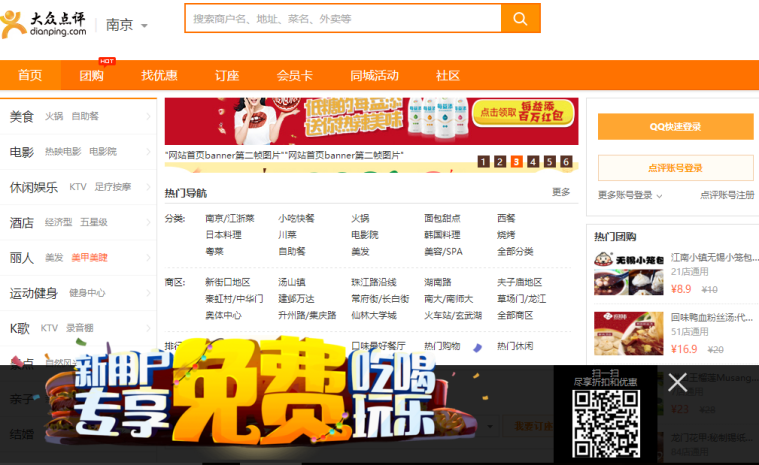Click the 自助餐 link under 美食
Image resolution: width=759 pixels, height=465 pixels.
(85, 117)
